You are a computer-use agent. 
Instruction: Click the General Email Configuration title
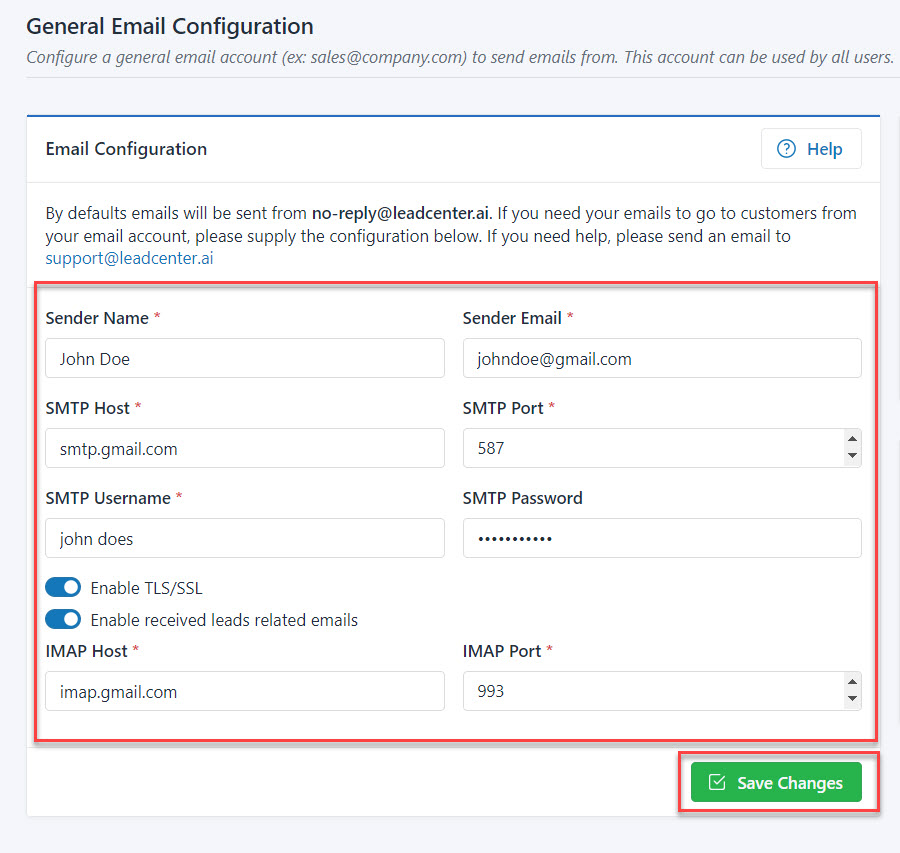(x=170, y=26)
